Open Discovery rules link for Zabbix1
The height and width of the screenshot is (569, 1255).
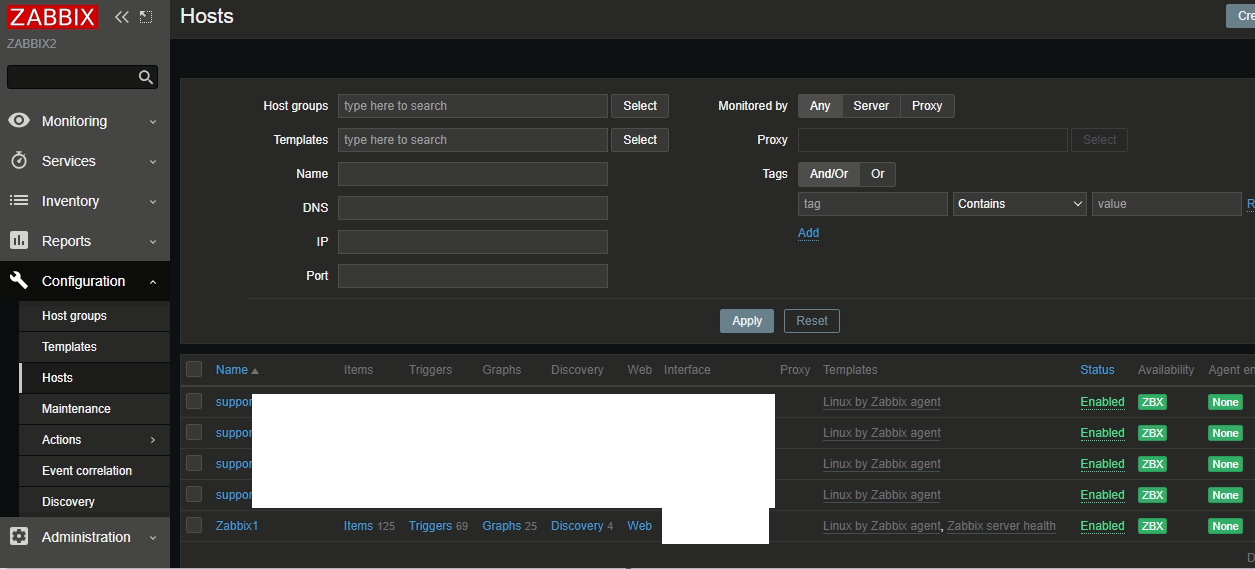coord(577,526)
